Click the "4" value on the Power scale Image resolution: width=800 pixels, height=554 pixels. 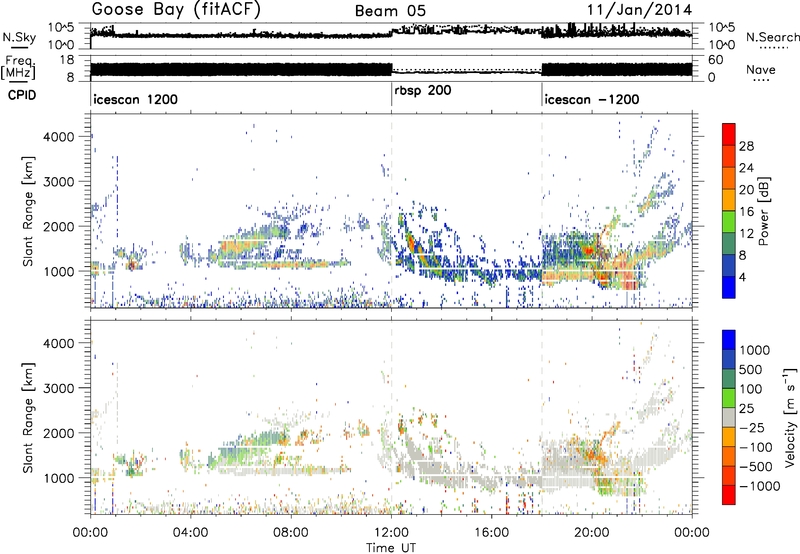coord(742,278)
